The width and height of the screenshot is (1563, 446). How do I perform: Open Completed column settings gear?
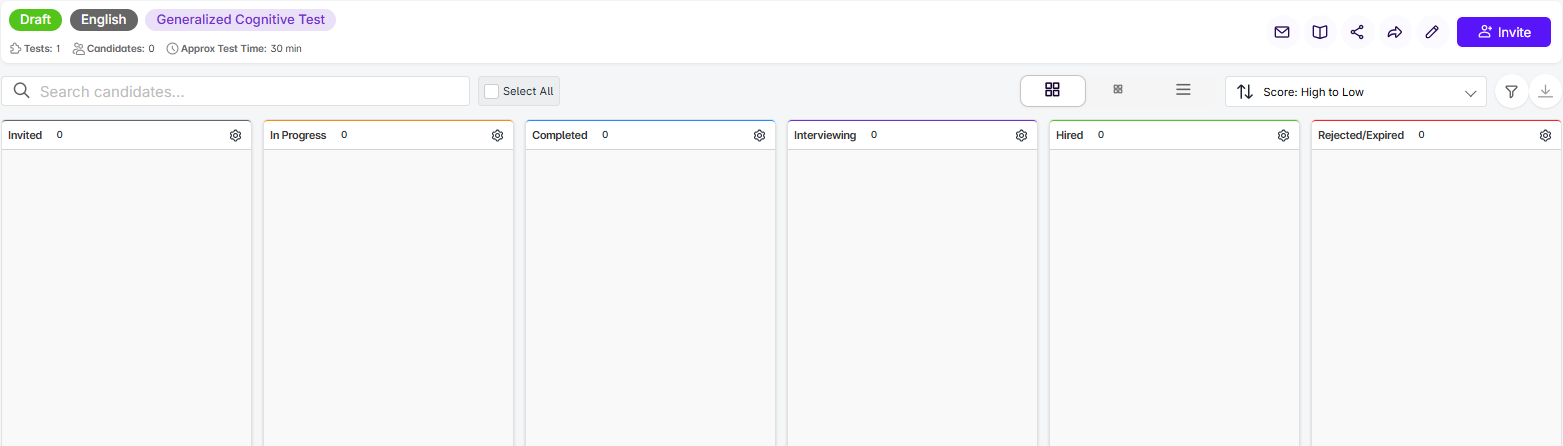[x=759, y=136]
